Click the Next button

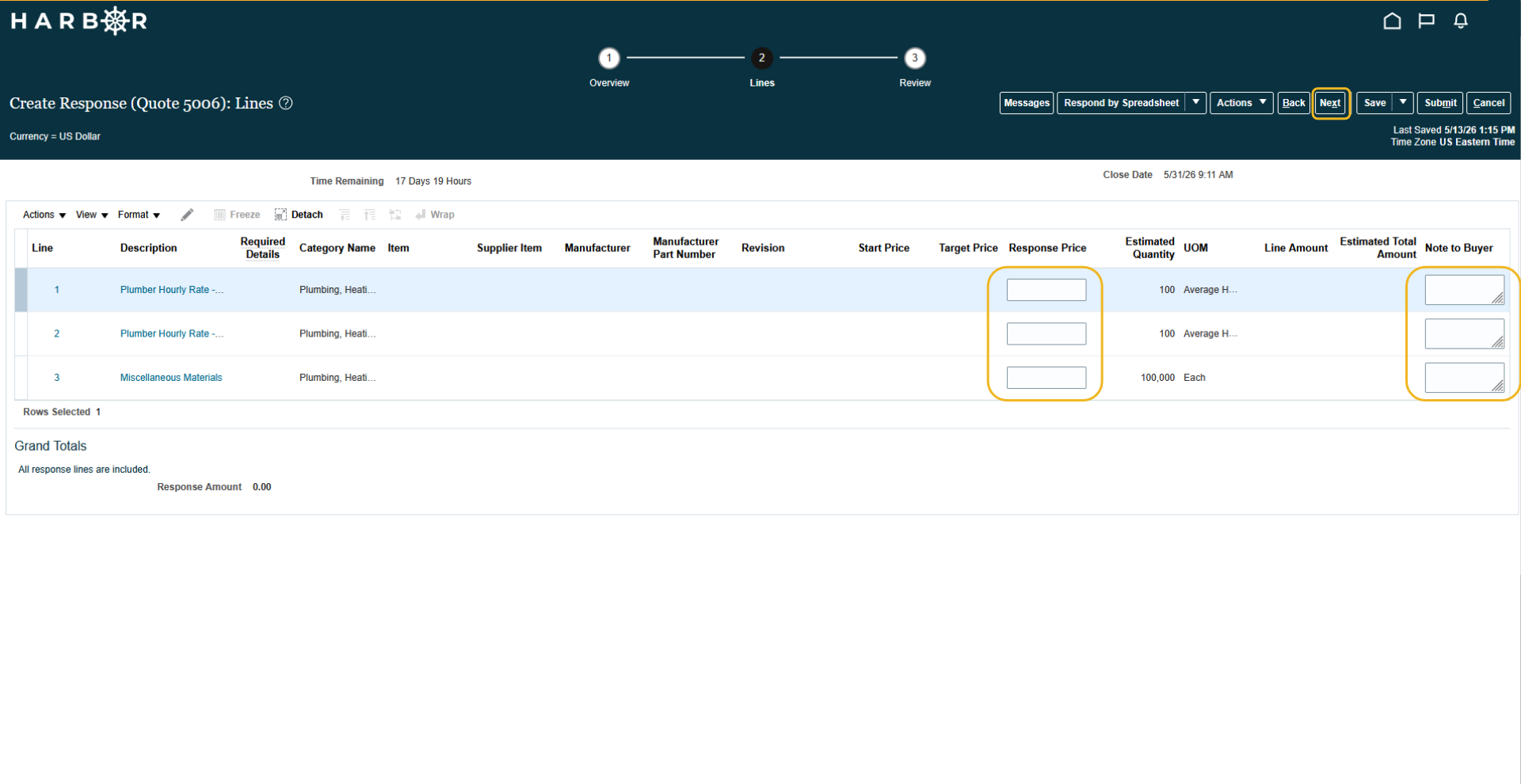click(1331, 103)
